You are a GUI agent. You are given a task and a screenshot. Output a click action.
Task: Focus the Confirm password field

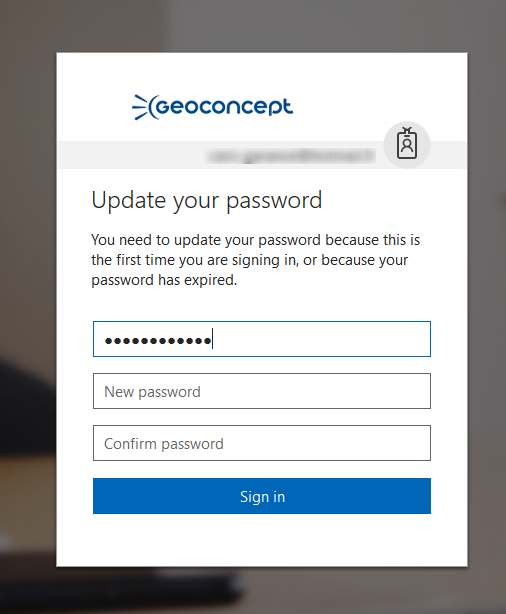point(262,443)
